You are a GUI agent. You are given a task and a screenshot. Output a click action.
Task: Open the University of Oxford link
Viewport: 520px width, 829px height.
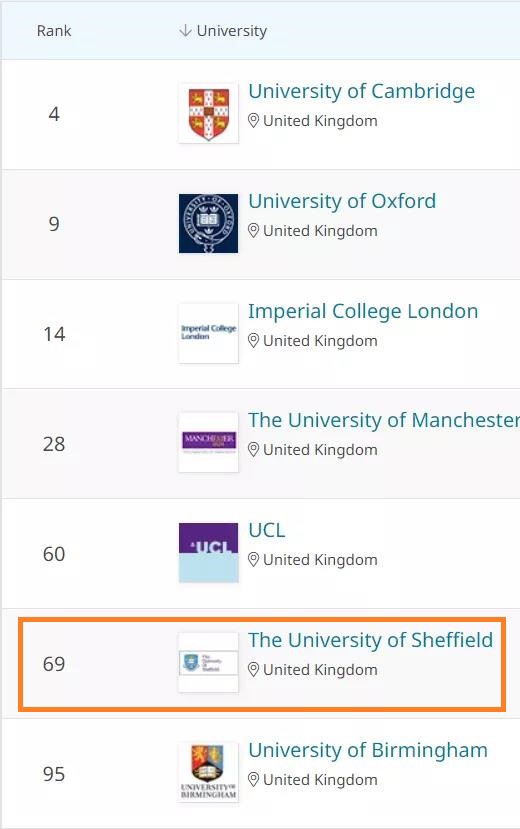point(342,201)
